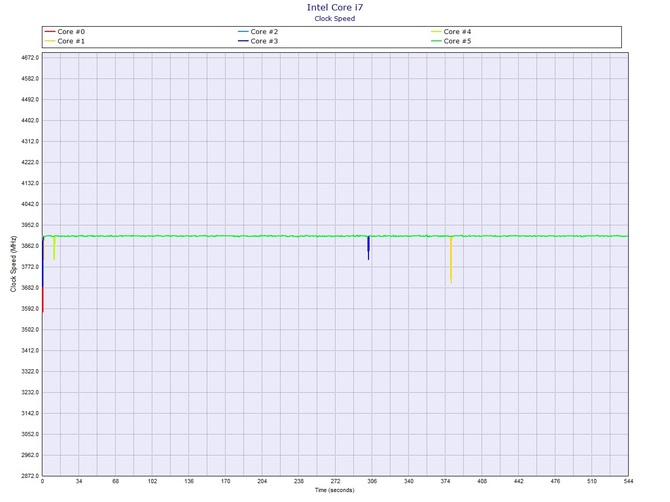This screenshot has height=502, width=670.
Task: Click the yellow dip spike near 374 seconds
Action: point(451,260)
